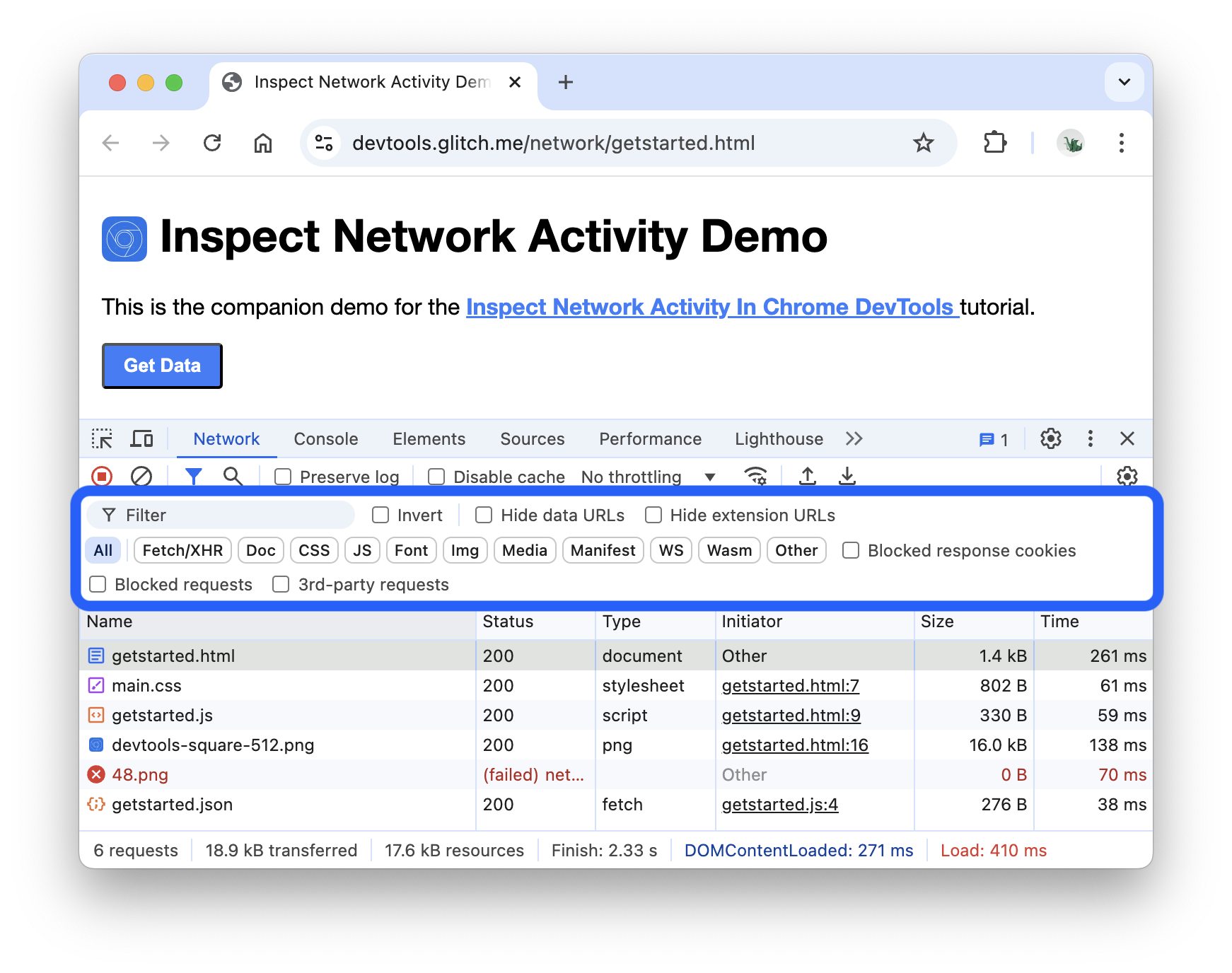Switch to the Console tab
This screenshot has width=1232, height=973.
tap(325, 438)
